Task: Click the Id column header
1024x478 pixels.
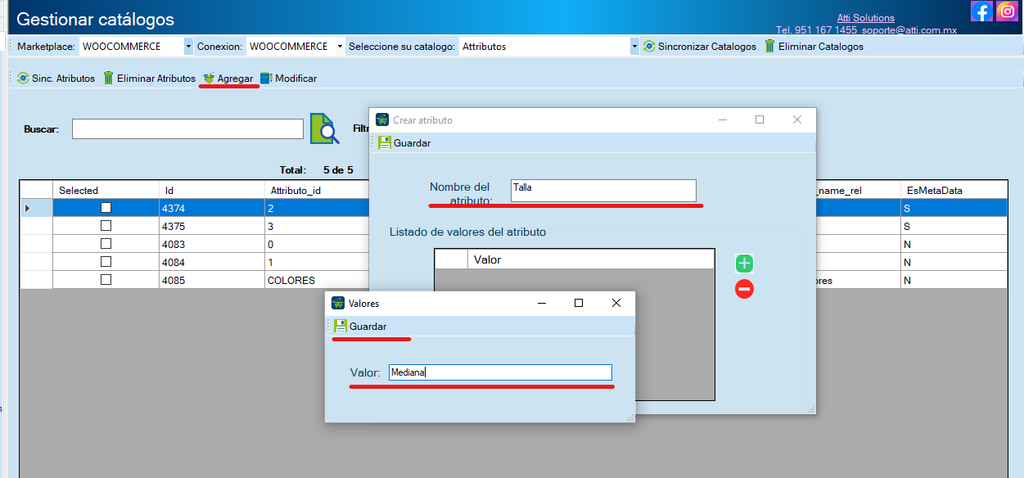Action: [x=211, y=190]
